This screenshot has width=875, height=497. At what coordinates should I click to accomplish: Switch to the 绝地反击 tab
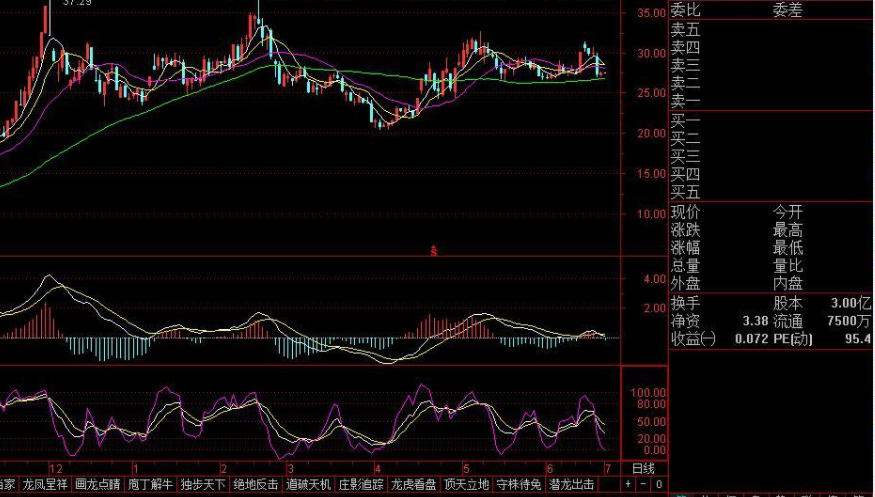256,485
